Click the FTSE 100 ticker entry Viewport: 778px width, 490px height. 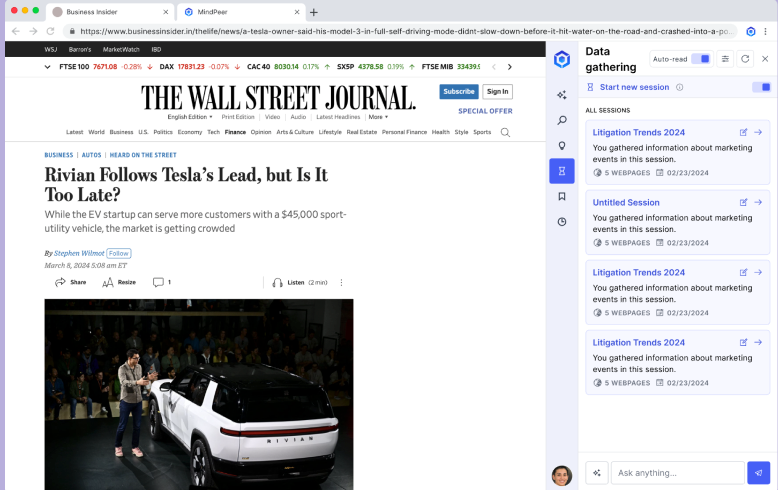click(105, 67)
